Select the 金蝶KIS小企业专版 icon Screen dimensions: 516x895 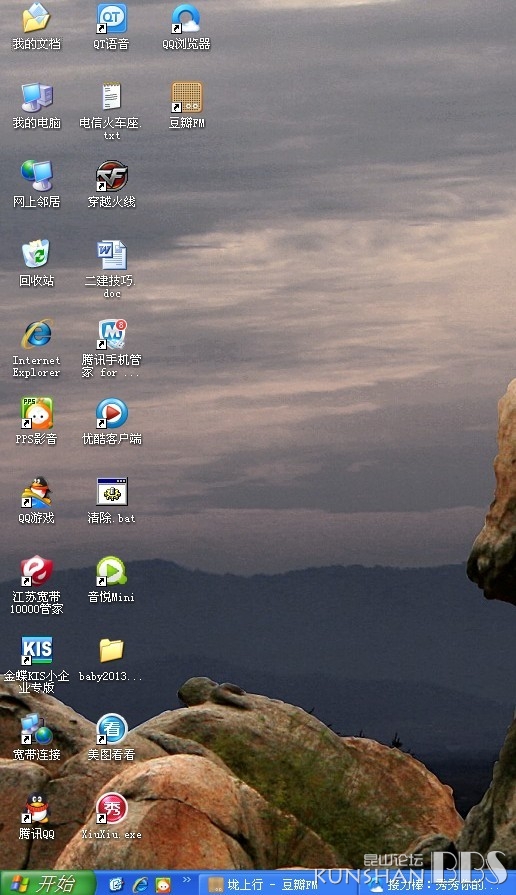click(37, 650)
